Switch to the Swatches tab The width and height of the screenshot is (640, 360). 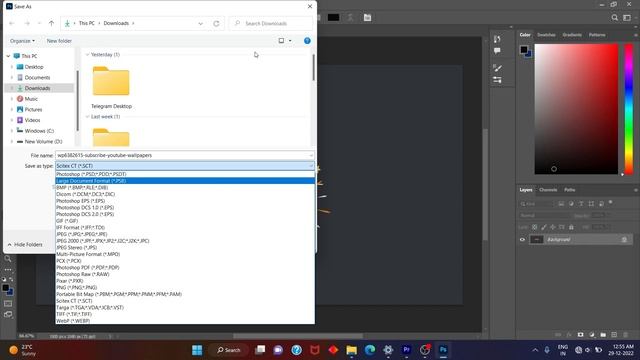pos(546,35)
